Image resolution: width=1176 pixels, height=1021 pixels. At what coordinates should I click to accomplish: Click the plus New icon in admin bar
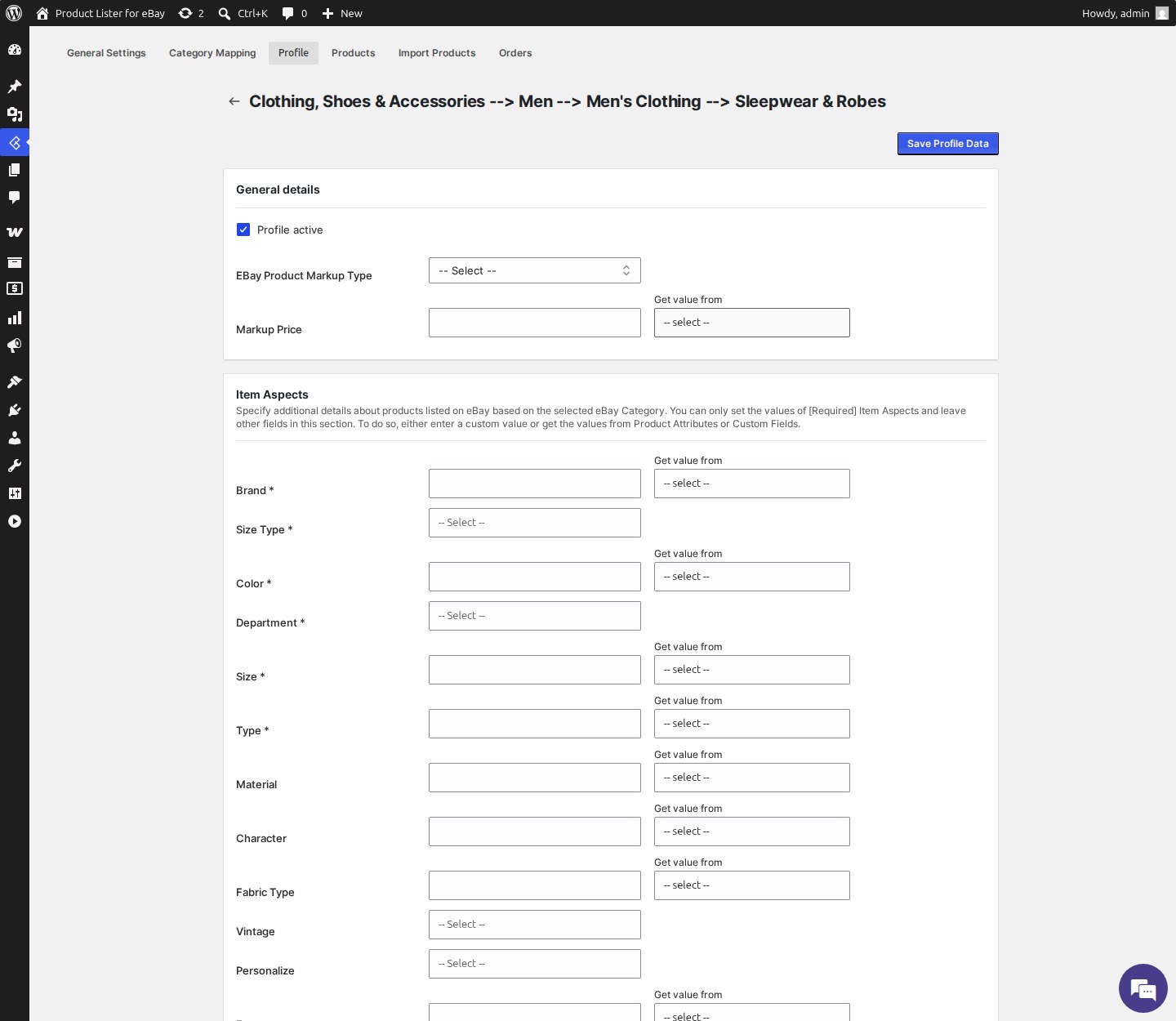327,13
